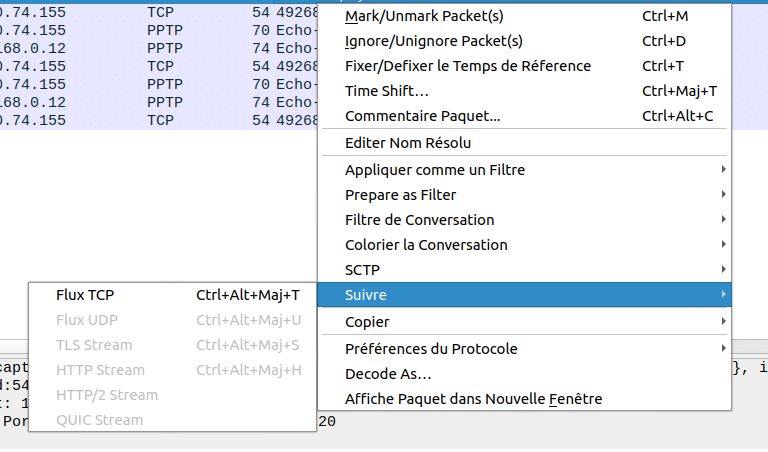768x452 pixels.
Task: Expand Appliquer comme un Filtre submenu
Action: click(434, 170)
